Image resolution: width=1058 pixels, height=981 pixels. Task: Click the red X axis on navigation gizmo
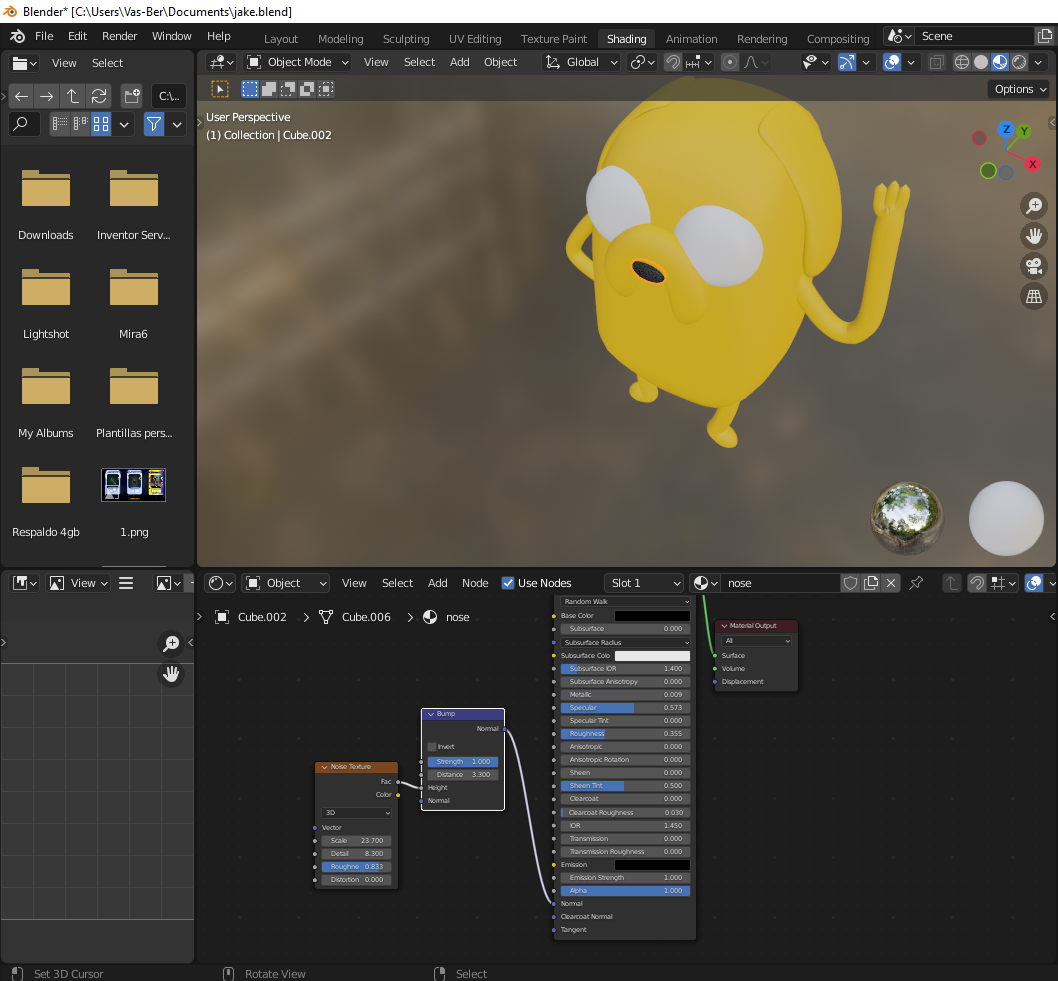(x=1032, y=164)
